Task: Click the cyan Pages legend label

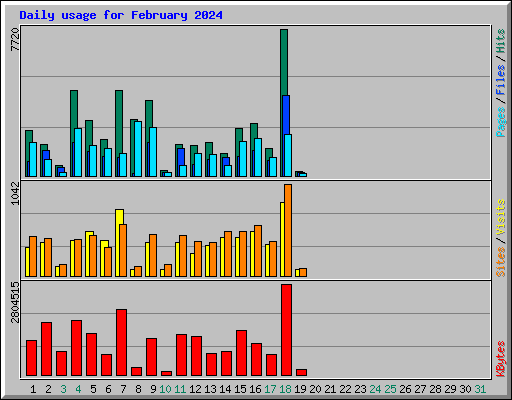Action: click(x=501, y=122)
